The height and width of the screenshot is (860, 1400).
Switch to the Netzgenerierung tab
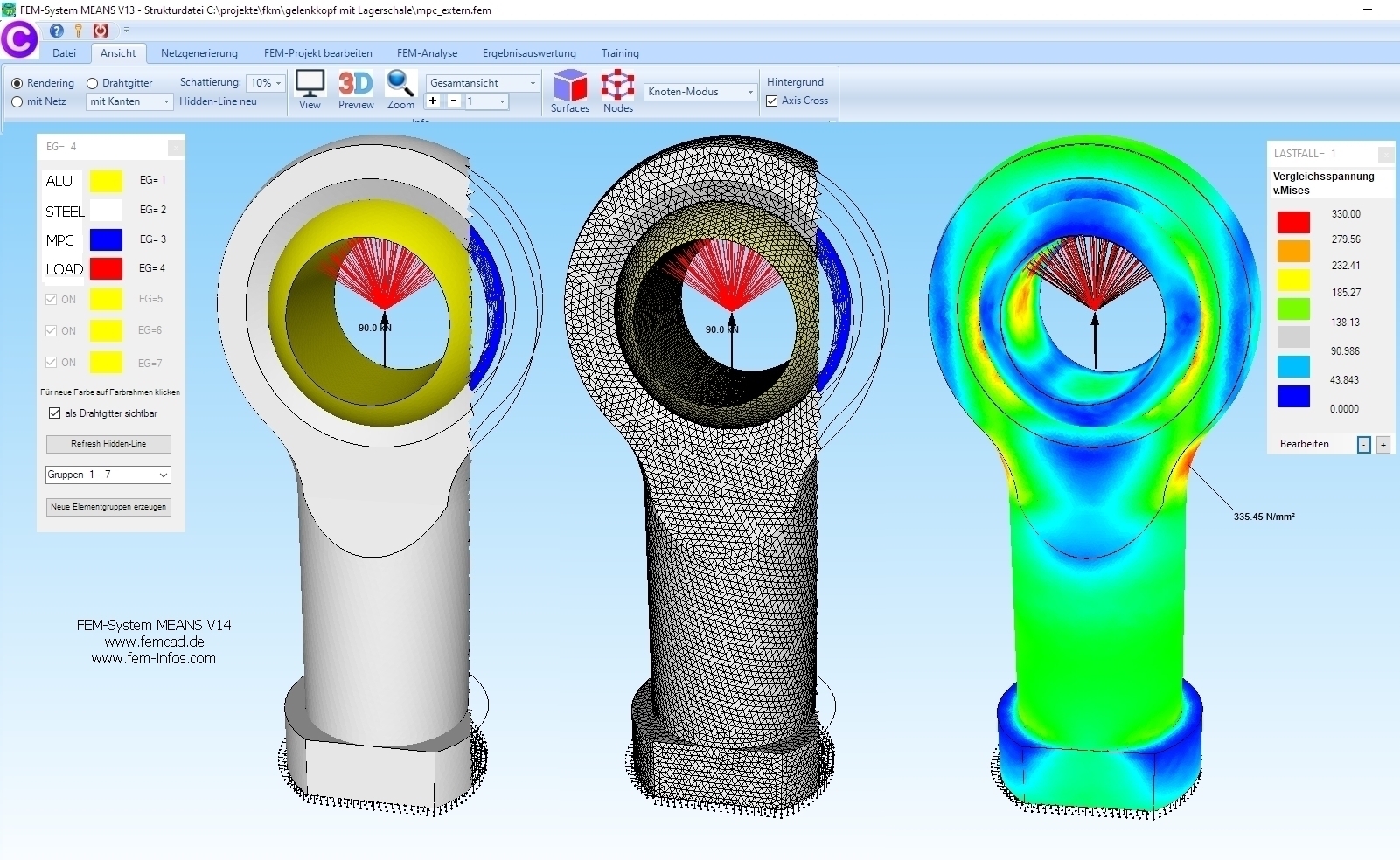199,53
